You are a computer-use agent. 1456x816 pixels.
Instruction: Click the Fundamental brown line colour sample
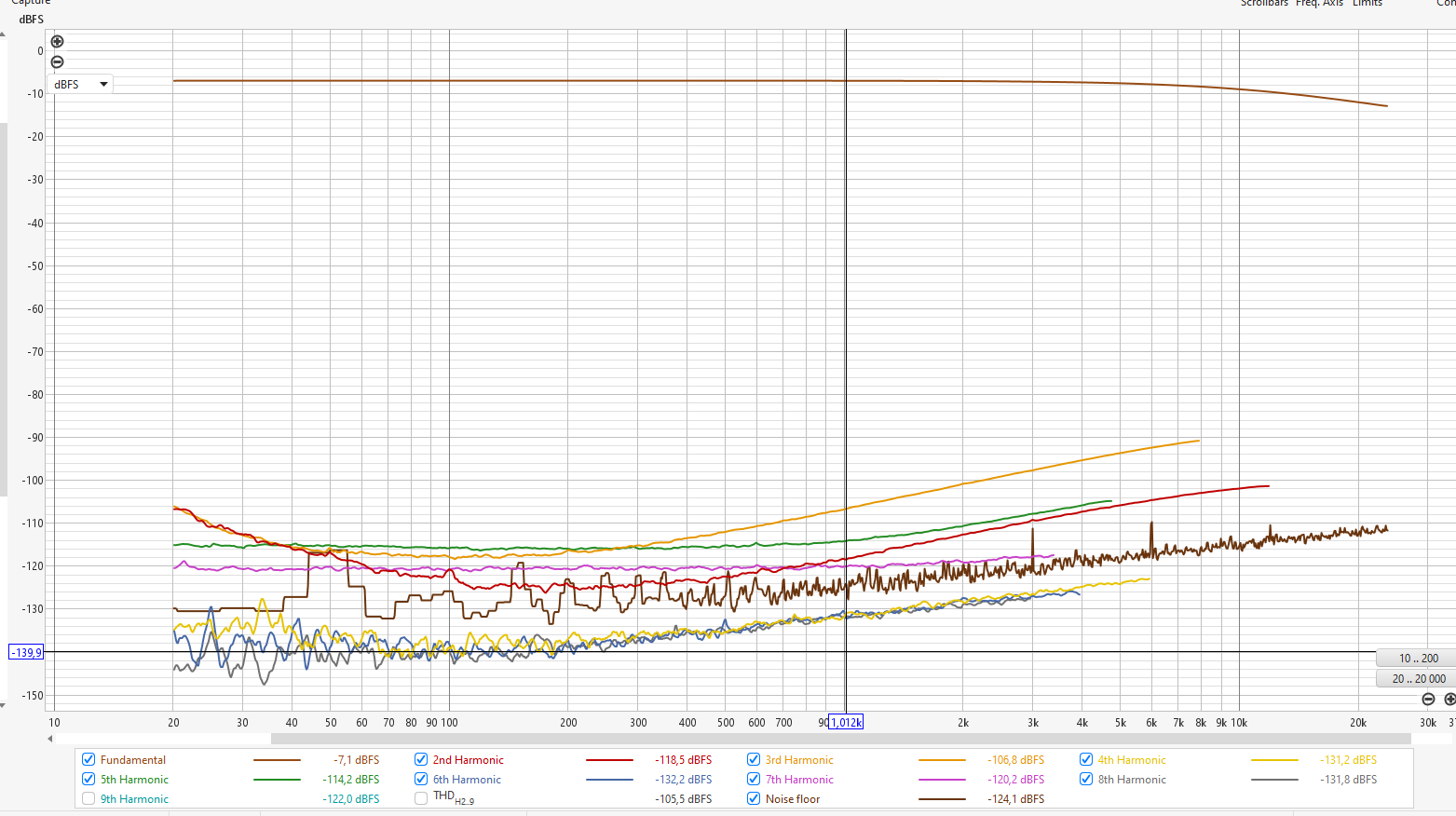click(x=277, y=760)
